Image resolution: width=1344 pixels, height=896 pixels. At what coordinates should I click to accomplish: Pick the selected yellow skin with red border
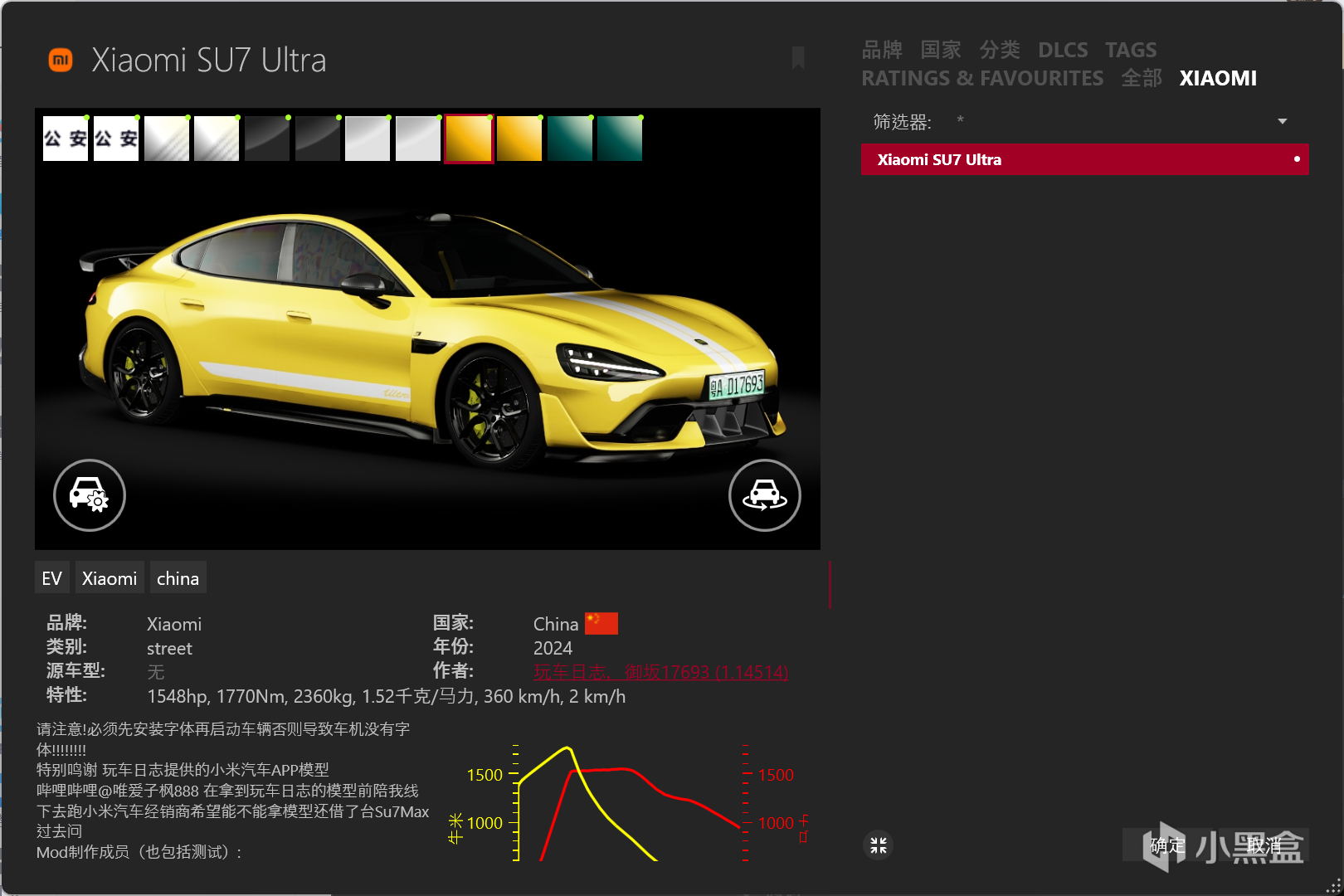tap(470, 139)
